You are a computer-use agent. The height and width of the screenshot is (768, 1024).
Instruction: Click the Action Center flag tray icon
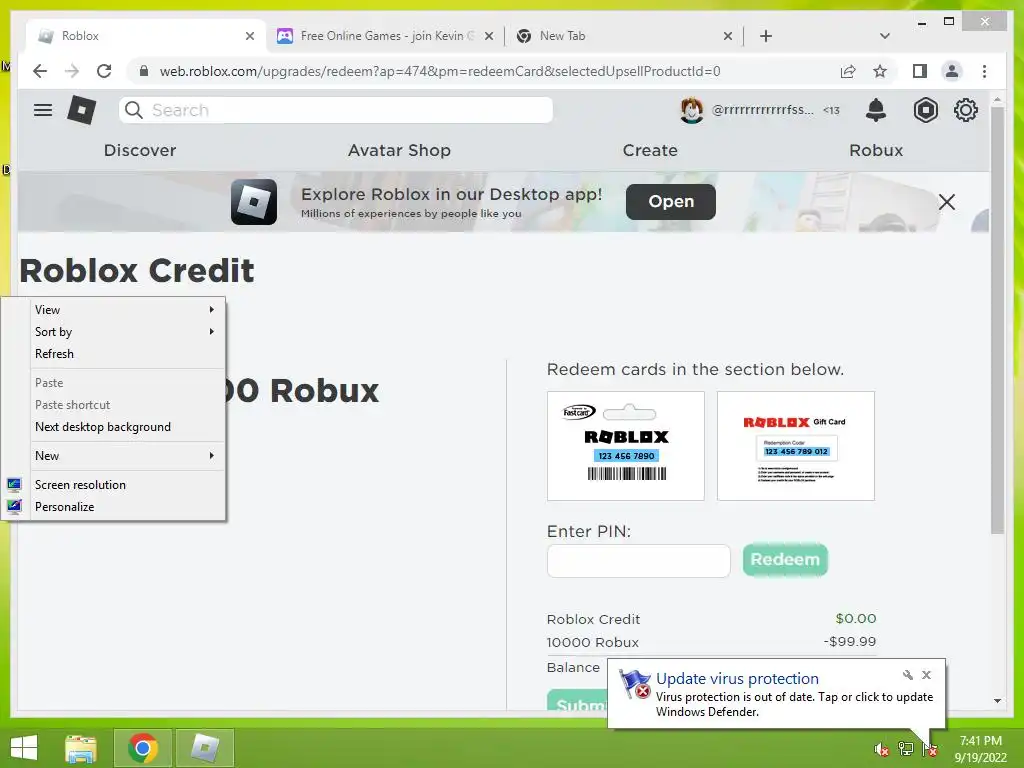[x=929, y=749]
